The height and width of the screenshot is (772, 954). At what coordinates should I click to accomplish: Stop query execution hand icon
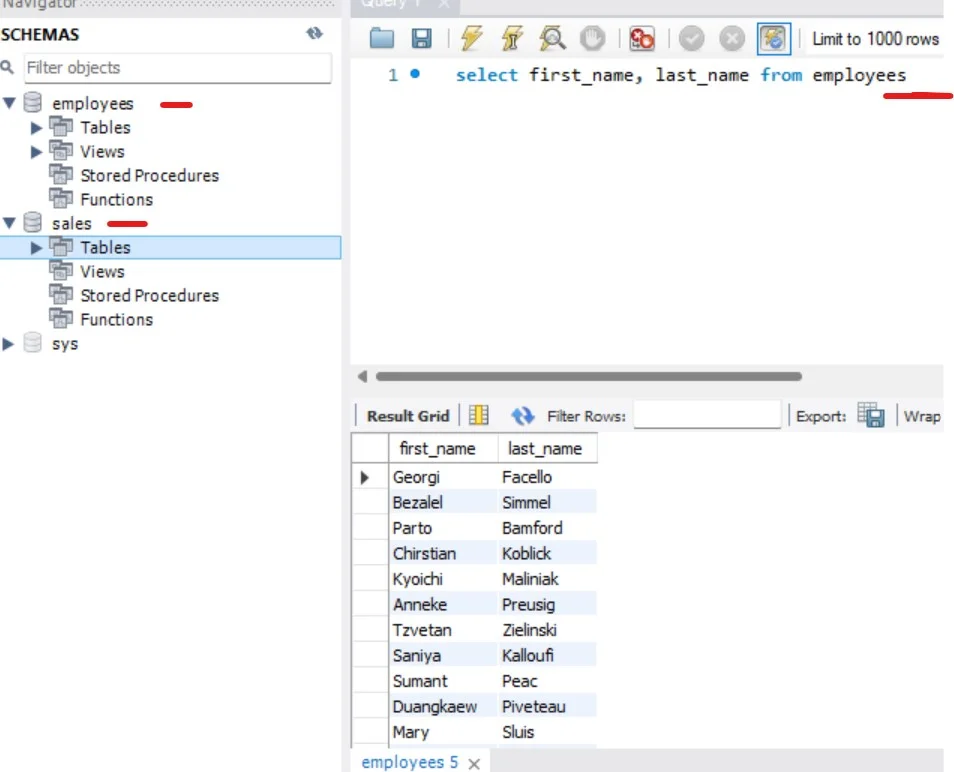pos(593,39)
